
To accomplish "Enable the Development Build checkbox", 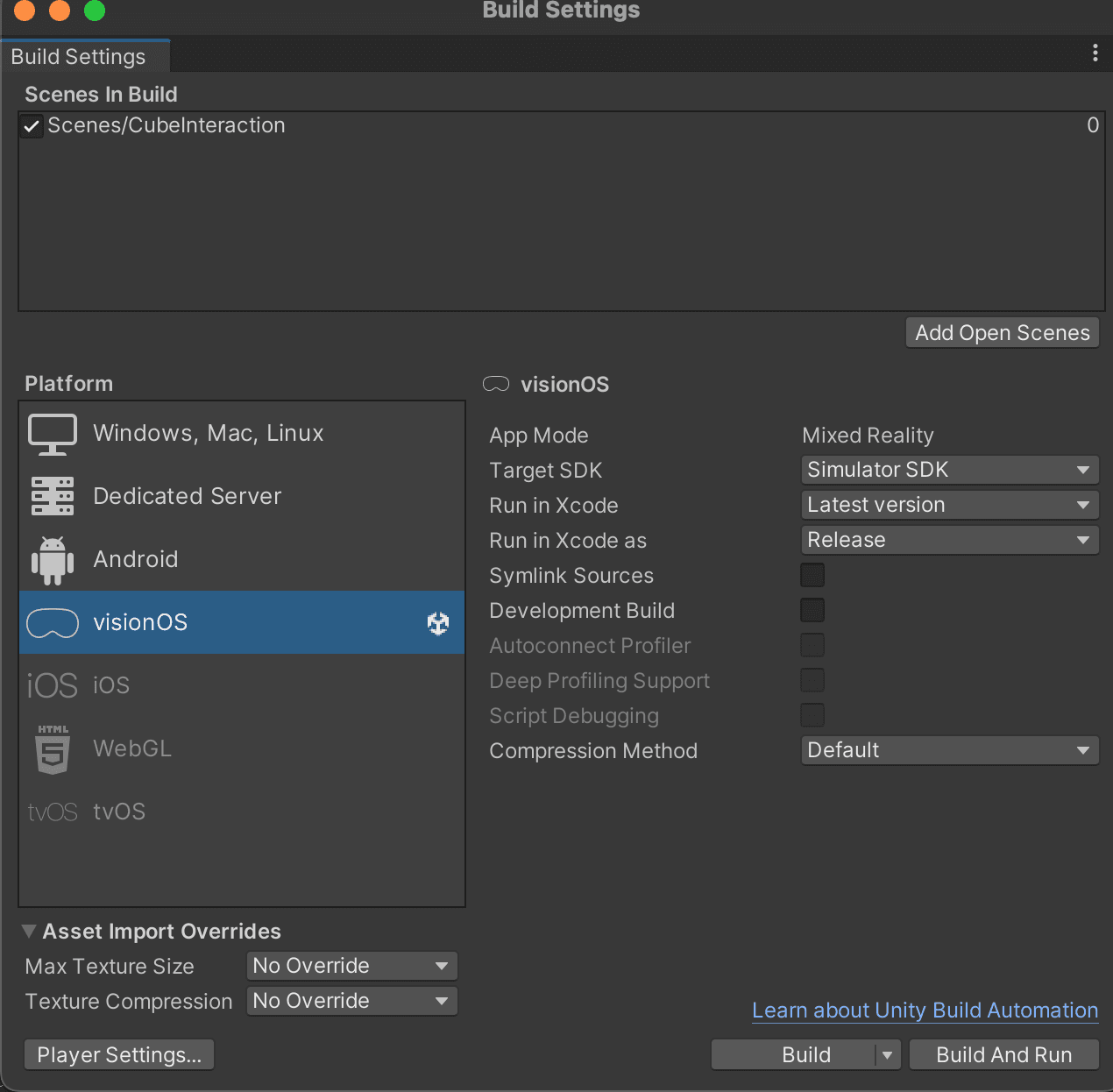I will coord(812,610).
